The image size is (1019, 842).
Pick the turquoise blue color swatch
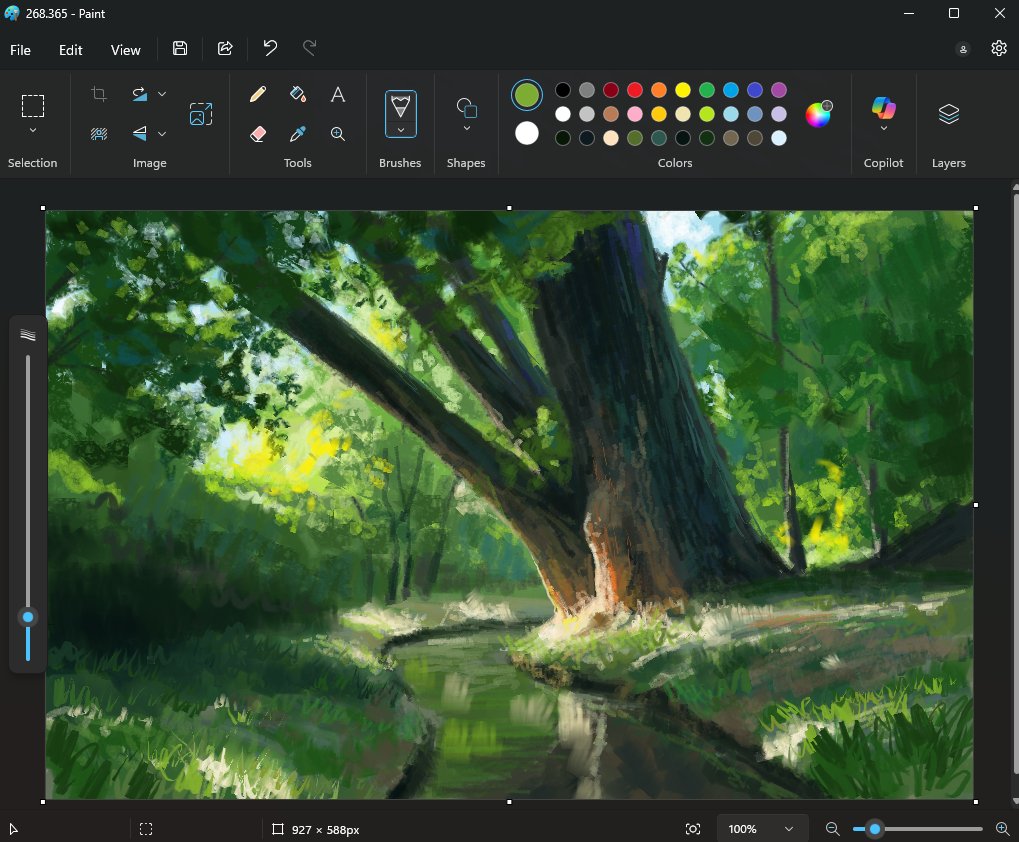click(731, 90)
